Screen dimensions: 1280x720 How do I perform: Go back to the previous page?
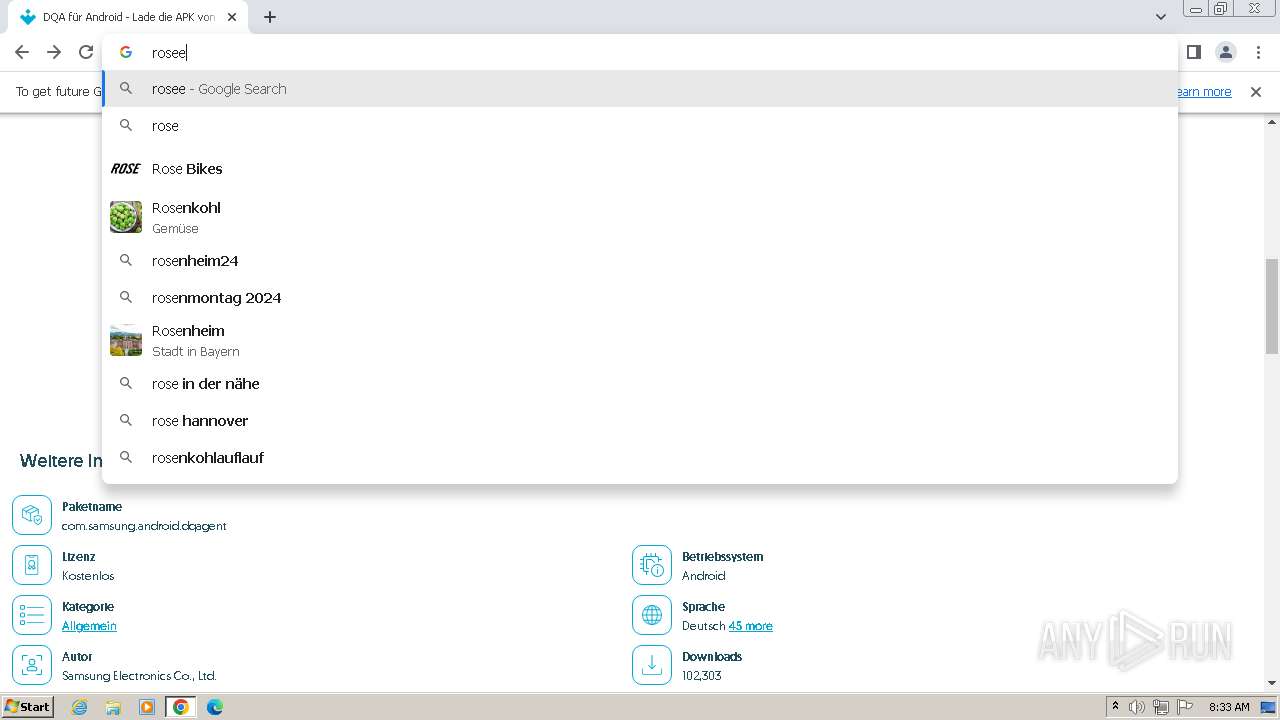pos(22,52)
